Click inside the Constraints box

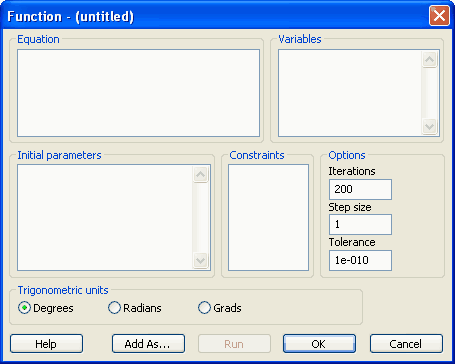[268, 217]
